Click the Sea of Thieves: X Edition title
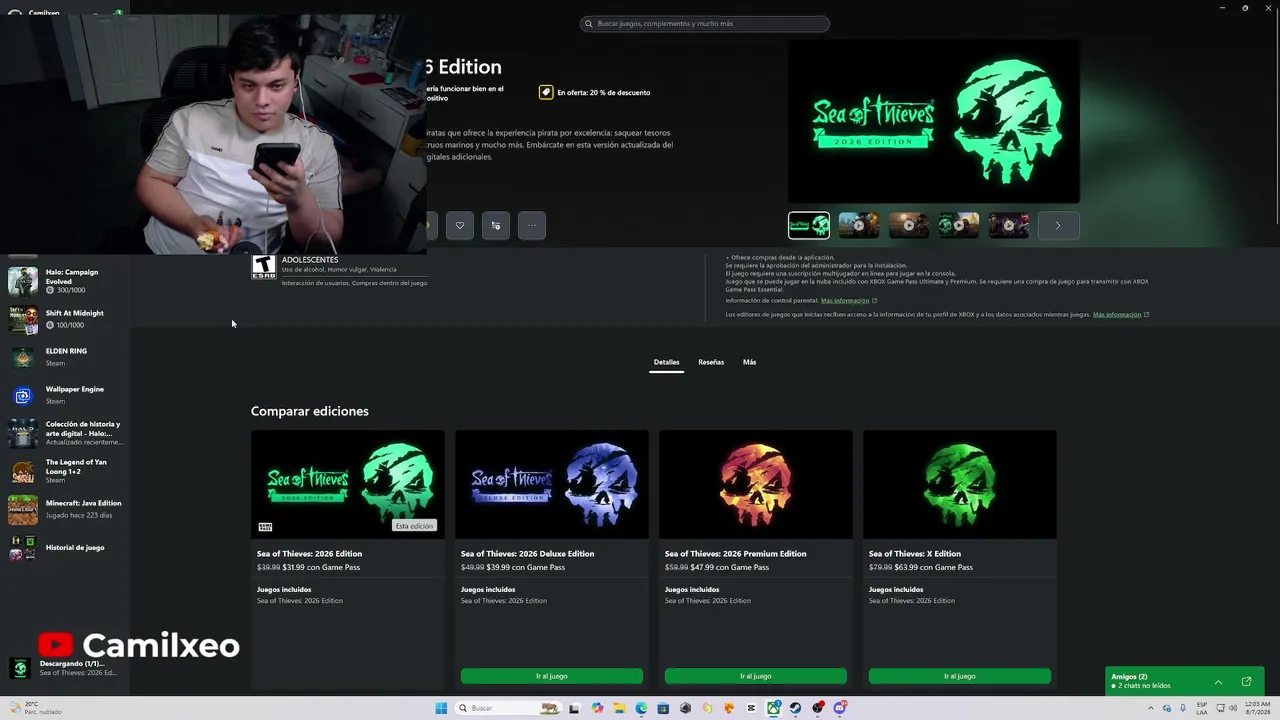Viewport: 1280px width, 720px height. click(915, 554)
